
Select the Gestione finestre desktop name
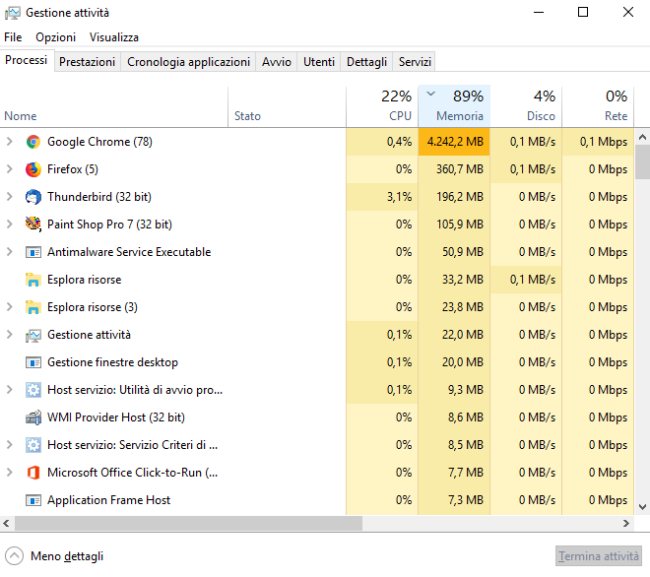(x=112, y=362)
